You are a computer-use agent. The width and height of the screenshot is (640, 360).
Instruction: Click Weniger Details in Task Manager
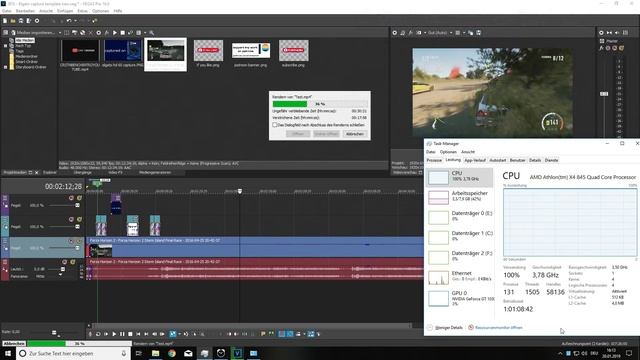445,328
